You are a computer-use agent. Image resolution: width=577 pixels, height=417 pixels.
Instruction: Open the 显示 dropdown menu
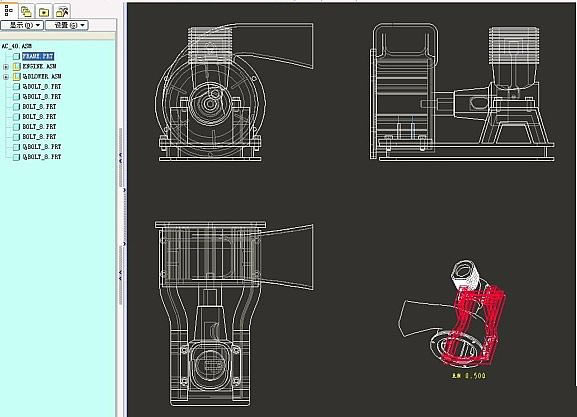click(x=22, y=25)
